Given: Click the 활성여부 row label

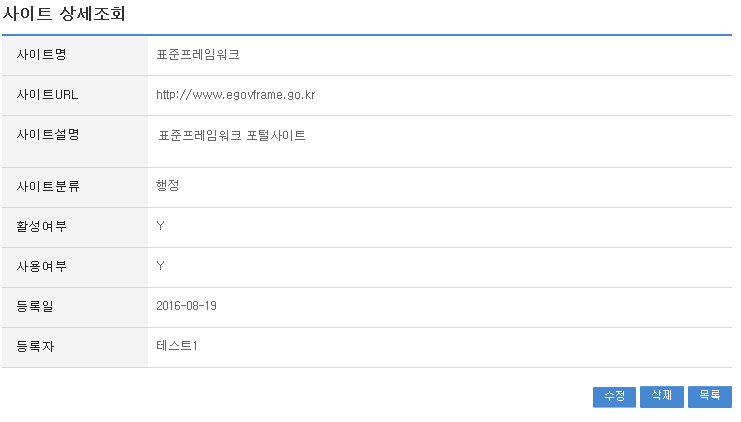Looking at the screenshot, I should pos(41,226).
